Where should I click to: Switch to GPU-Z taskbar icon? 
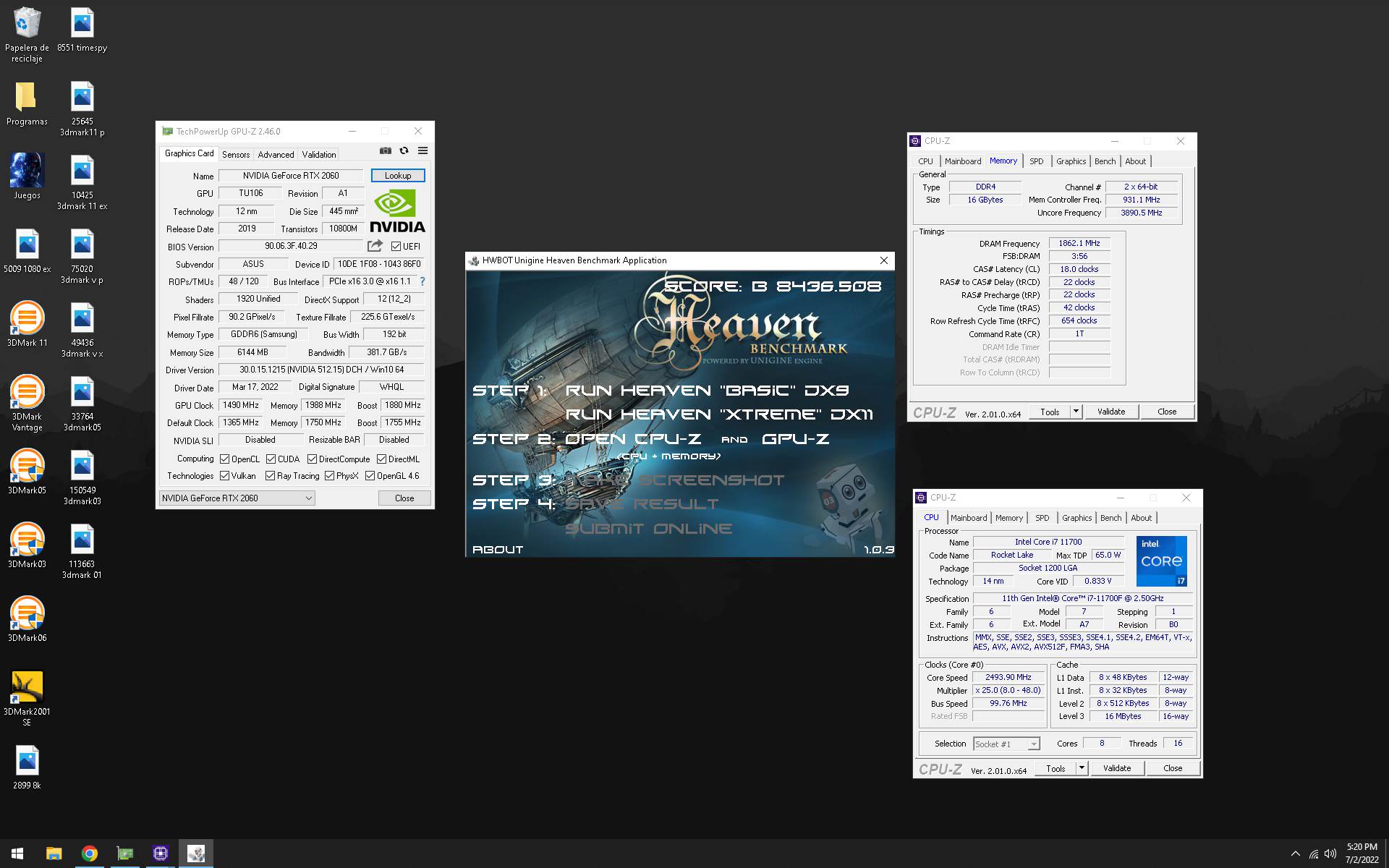click(x=125, y=854)
